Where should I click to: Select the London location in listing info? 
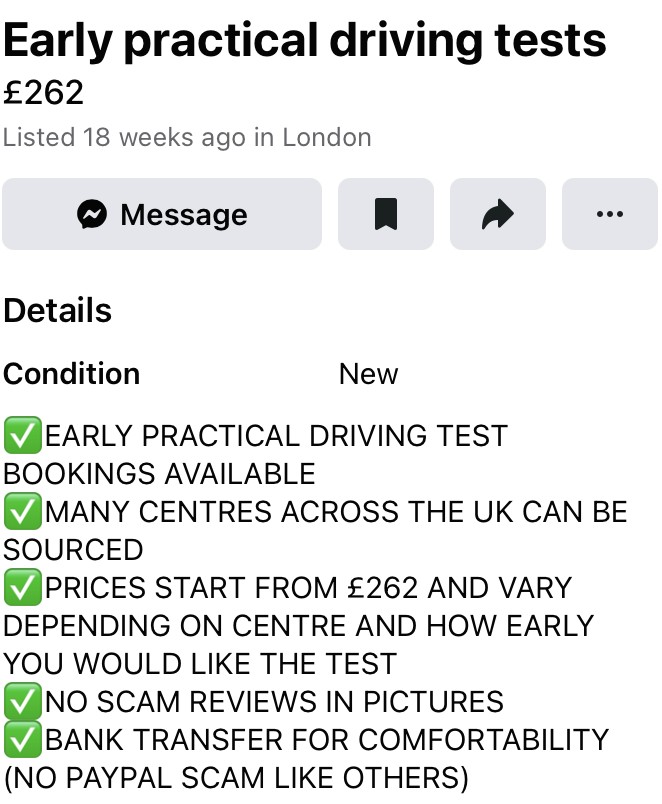click(327, 137)
